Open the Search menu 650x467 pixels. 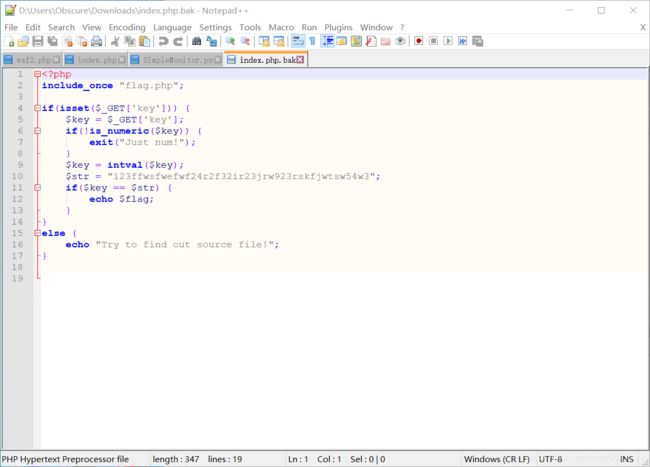[61, 27]
